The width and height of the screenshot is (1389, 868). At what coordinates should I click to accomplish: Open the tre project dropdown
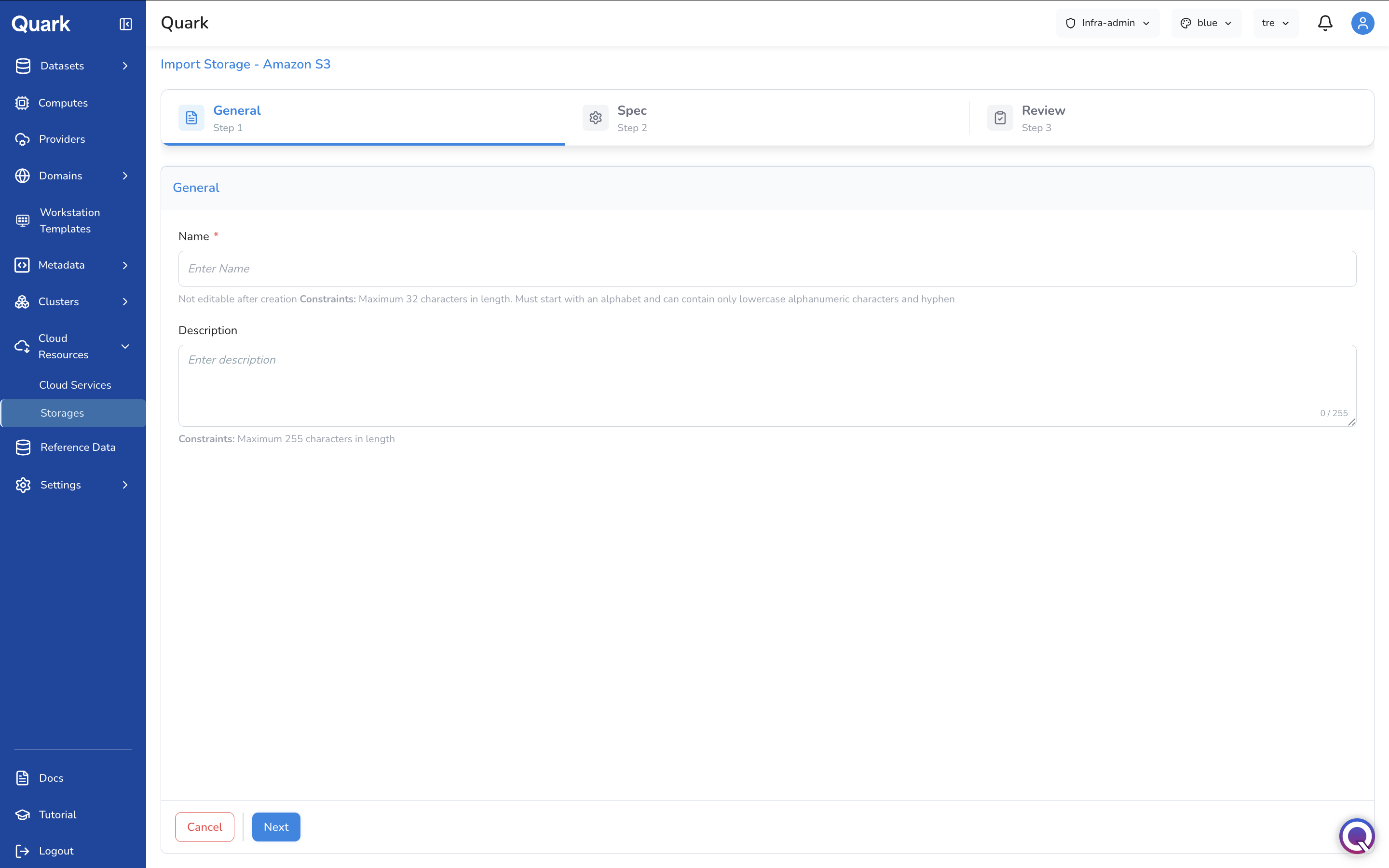coord(1275,23)
